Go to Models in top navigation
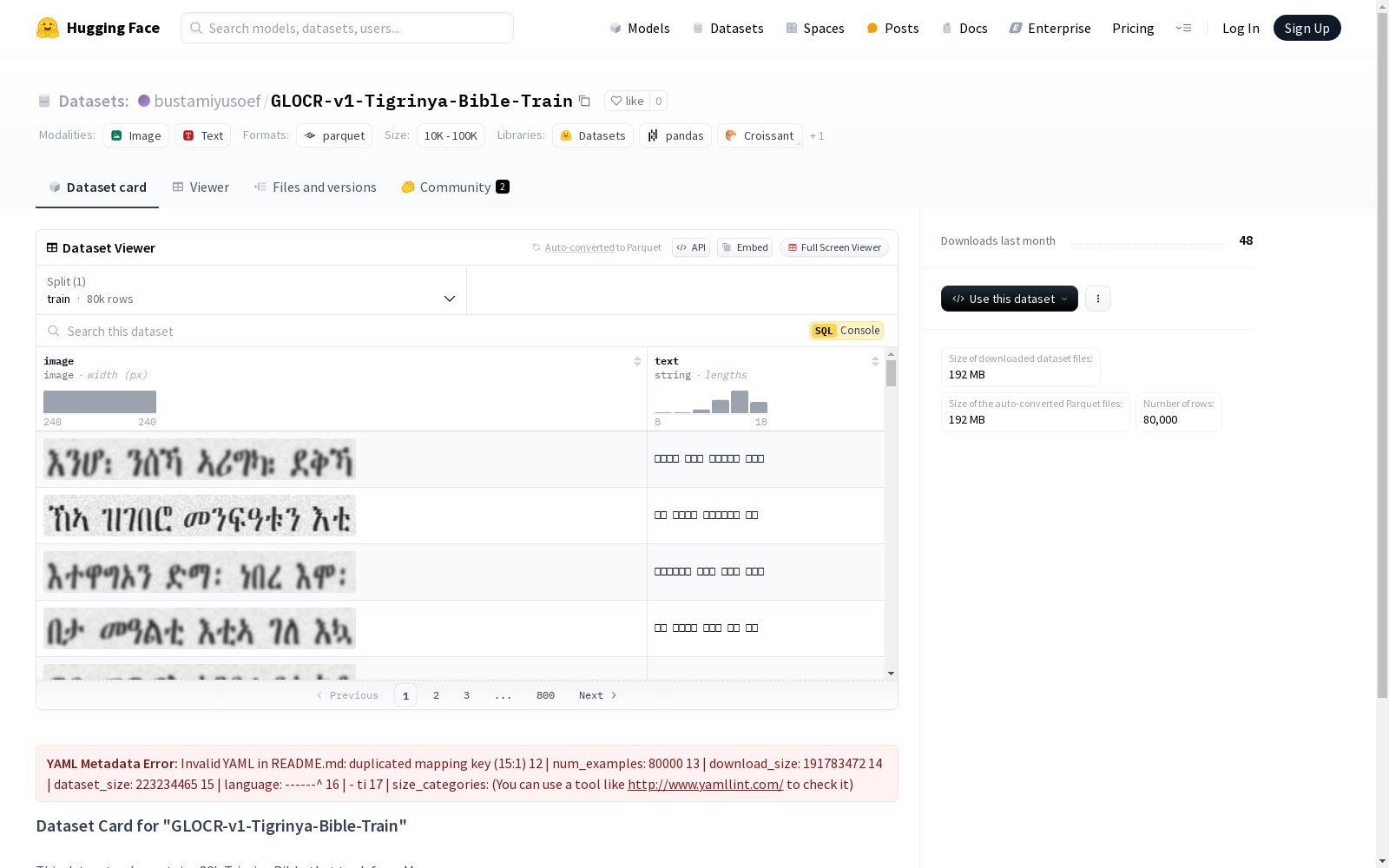The width and height of the screenshot is (1389, 868). [x=640, y=28]
